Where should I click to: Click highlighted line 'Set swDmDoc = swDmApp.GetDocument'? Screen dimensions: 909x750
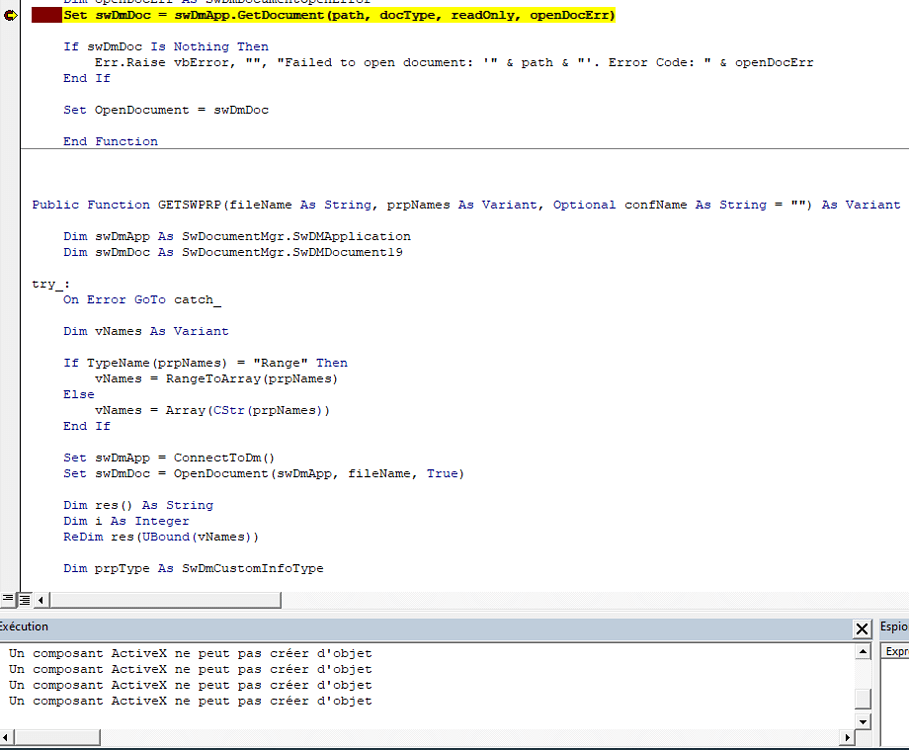pos(339,16)
